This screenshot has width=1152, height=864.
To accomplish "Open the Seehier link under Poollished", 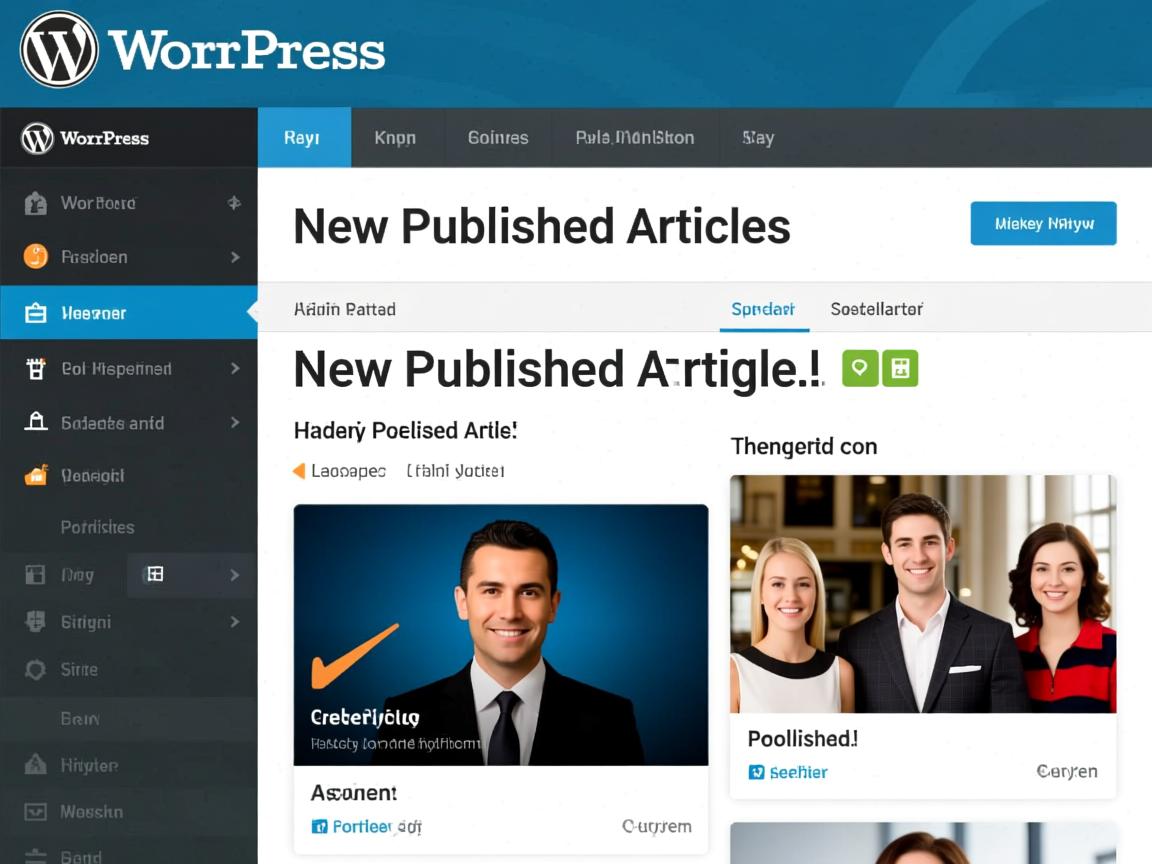I will tap(798, 772).
